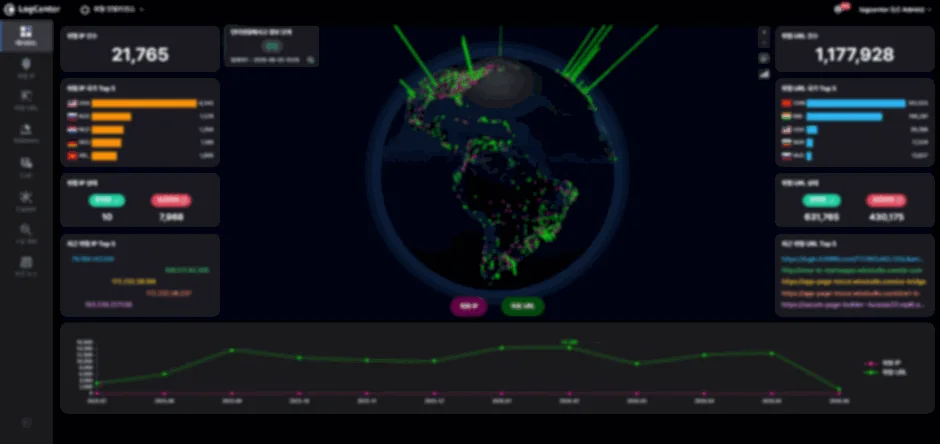Click the red pill showing 430,175
Image resolution: width=940 pixels, height=444 pixels.
click(x=886, y=201)
